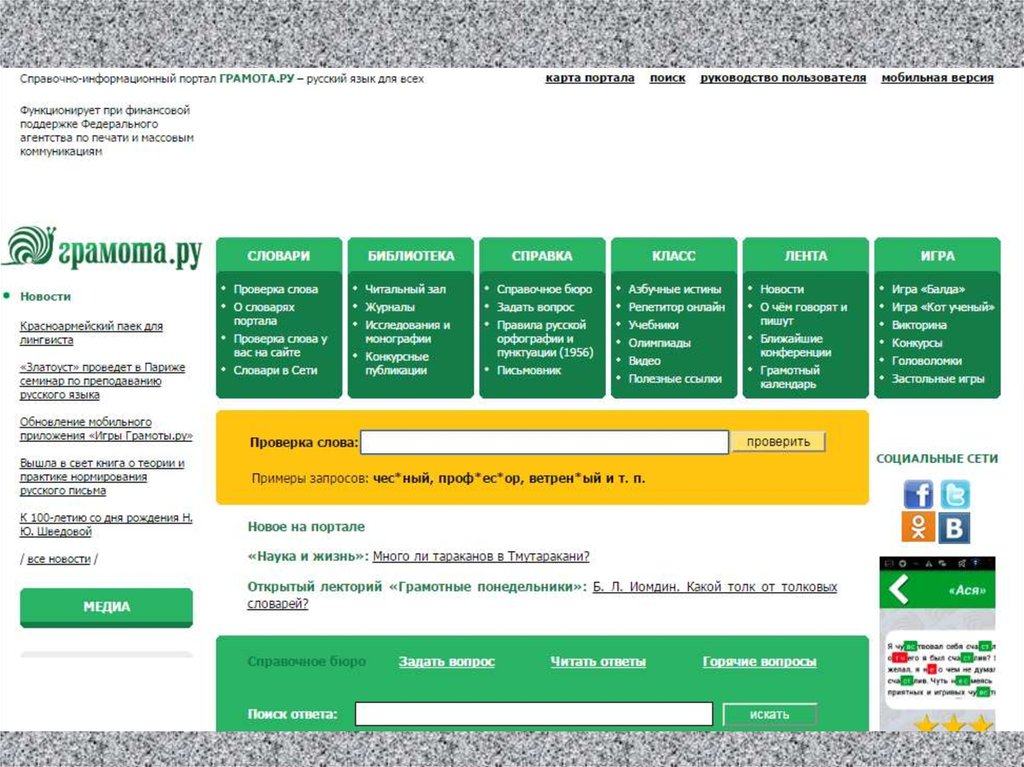
Task: Open «Конкурсные публикации» link
Action: point(397,363)
